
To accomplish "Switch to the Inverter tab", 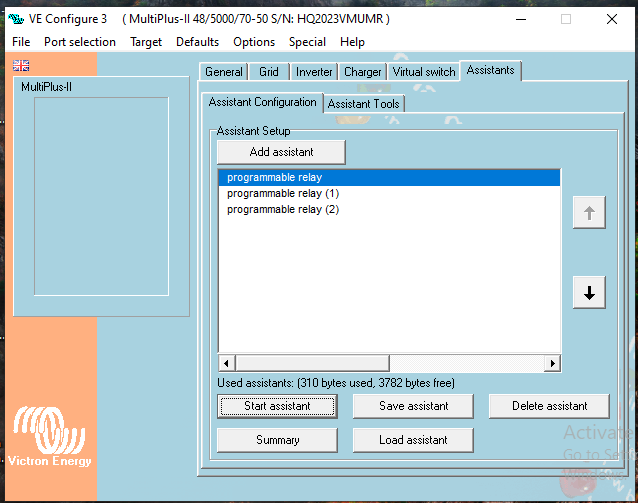I will pos(314,72).
